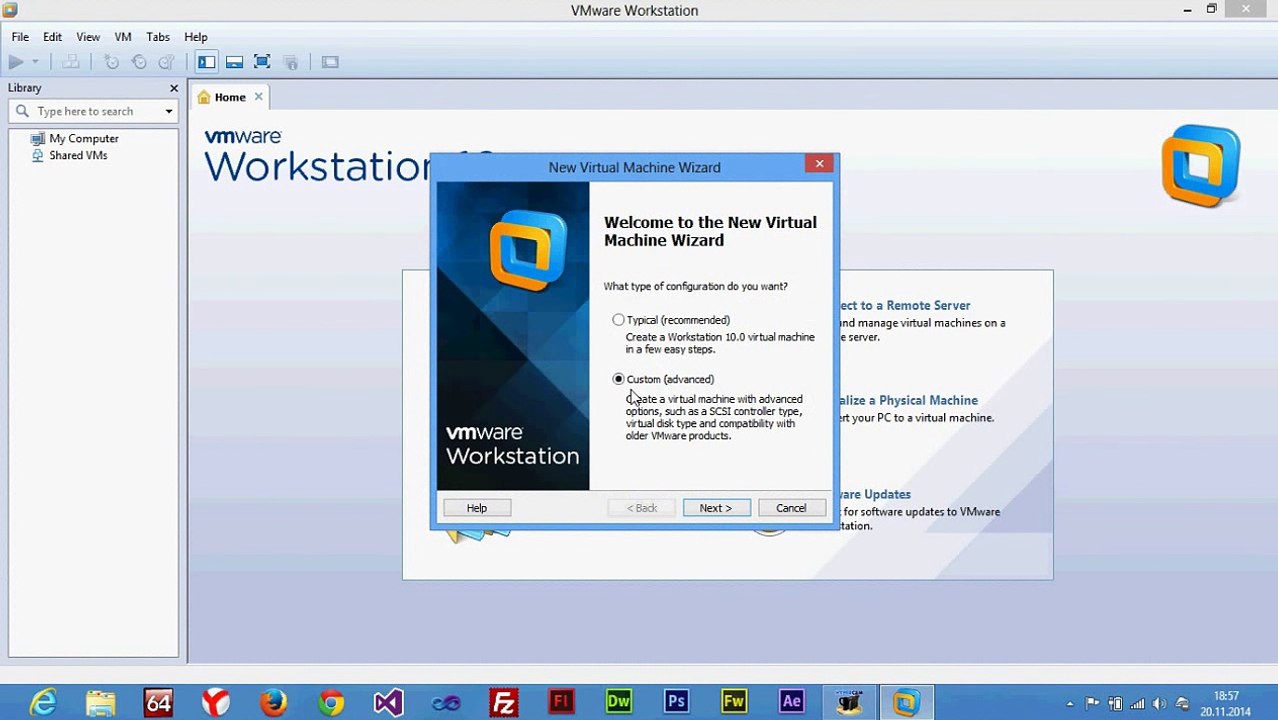The height and width of the screenshot is (720, 1278).
Task: Click the console view toolbar icon
Action: pos(330,62)
